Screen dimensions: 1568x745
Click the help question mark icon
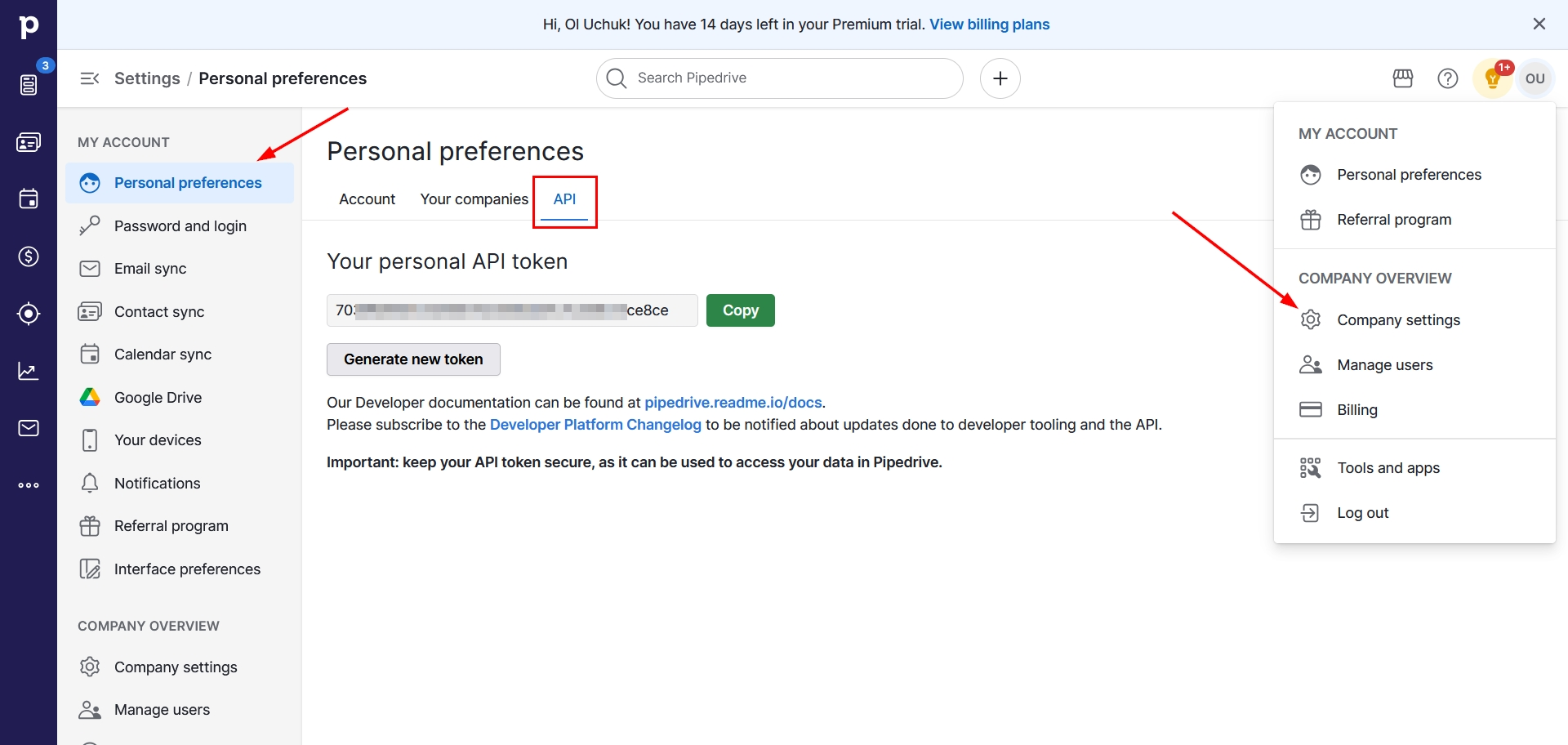point(1448,78)
